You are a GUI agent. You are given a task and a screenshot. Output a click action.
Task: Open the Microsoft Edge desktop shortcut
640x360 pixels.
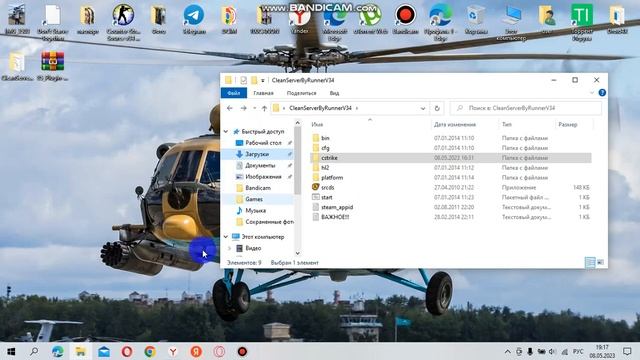[x=334, y=21]
